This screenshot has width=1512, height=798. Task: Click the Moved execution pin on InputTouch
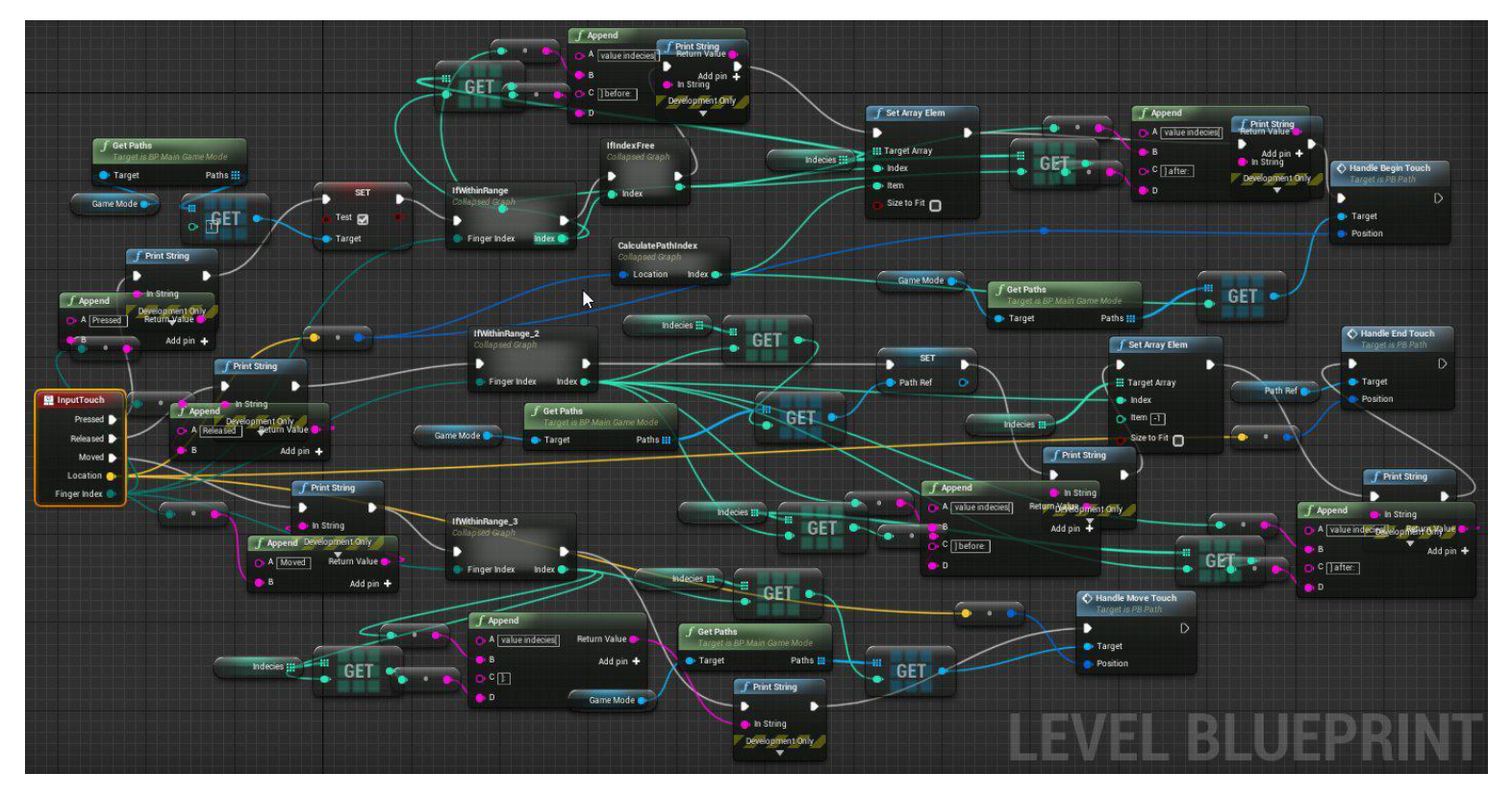[113, 458]
